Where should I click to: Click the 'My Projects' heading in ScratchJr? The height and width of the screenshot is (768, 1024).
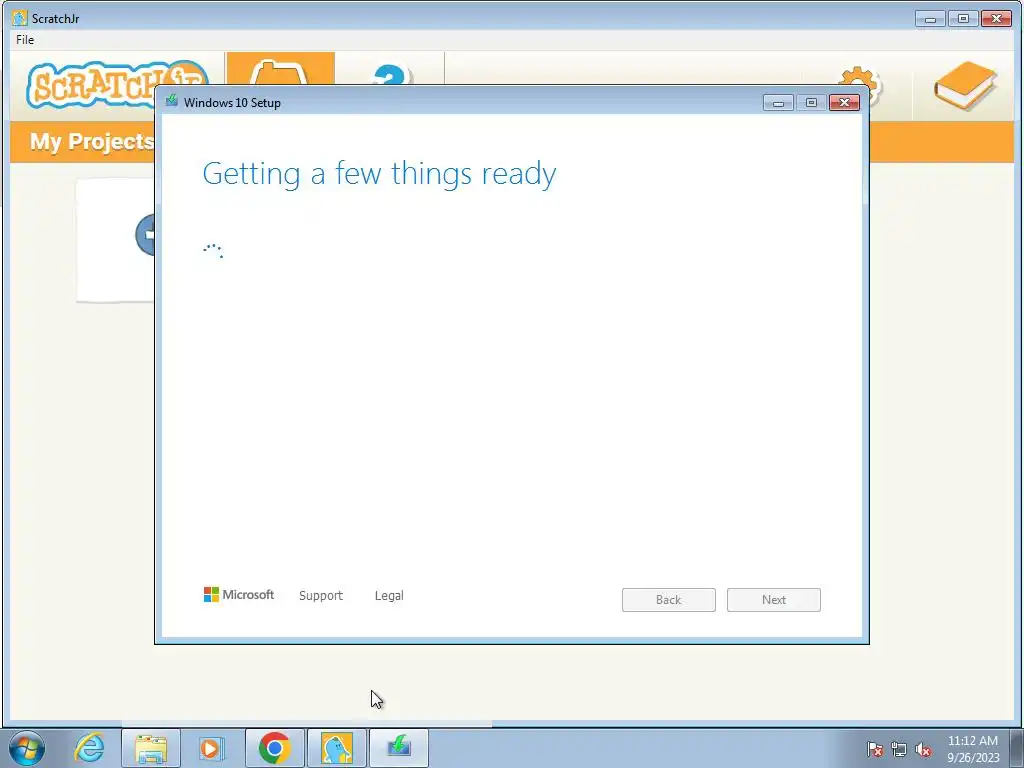coord(91,141)
